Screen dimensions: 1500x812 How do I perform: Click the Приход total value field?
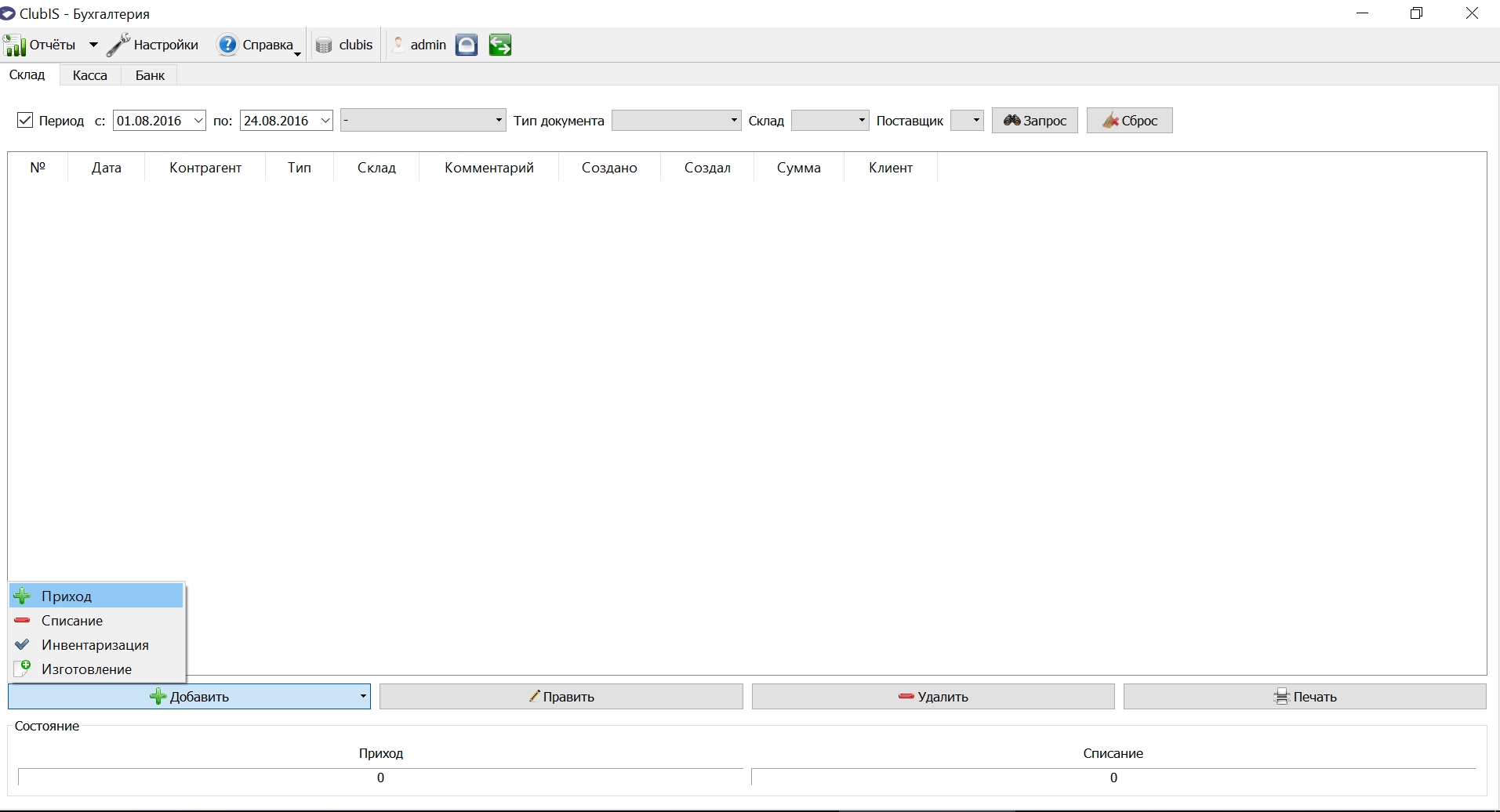pyautogui.click(x=380, y=778)
